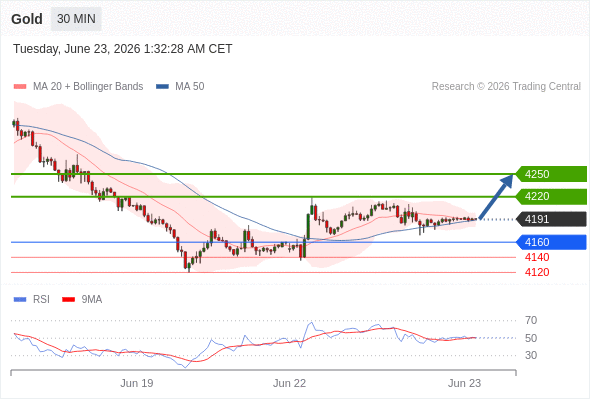The image size is (590, 400).
Task: Select the 4250 resistance price tag
Action: tap(551, 174)
